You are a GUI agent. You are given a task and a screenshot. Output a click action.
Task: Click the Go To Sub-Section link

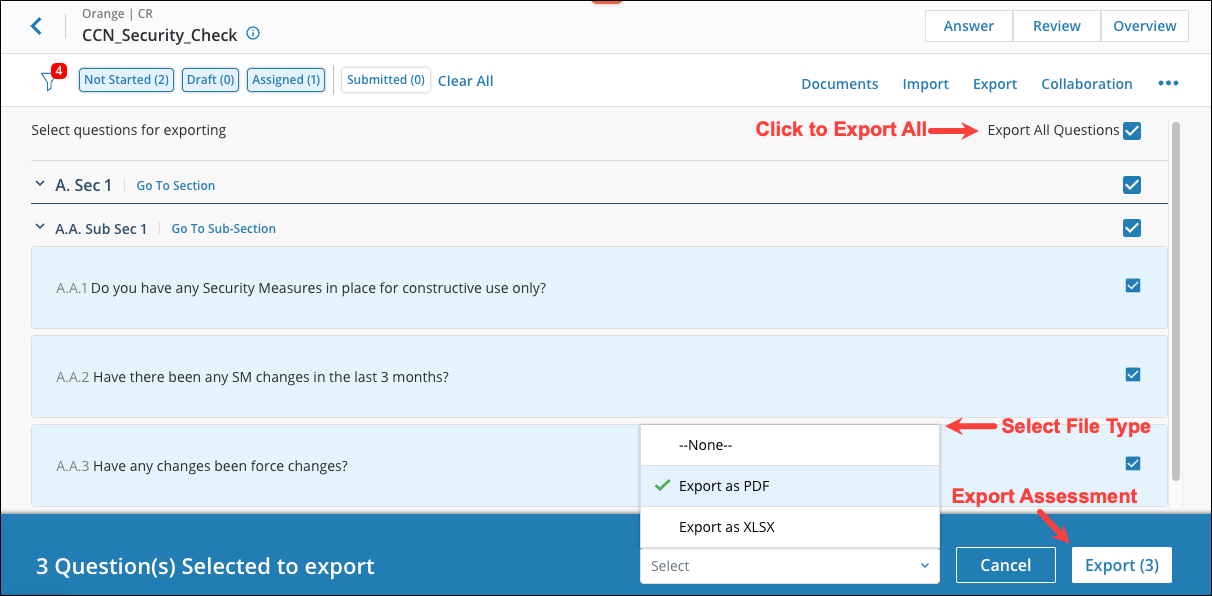click(x=223, y=228)
